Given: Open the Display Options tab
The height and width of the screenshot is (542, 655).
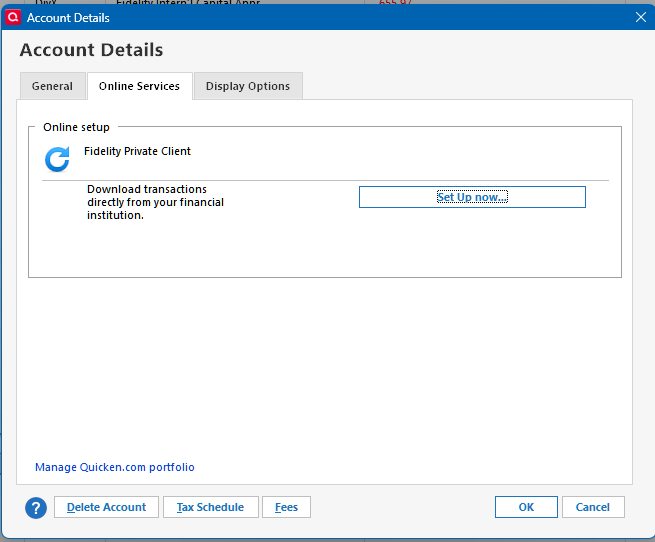Looking at the screenshot, I should tap(248, 86).
